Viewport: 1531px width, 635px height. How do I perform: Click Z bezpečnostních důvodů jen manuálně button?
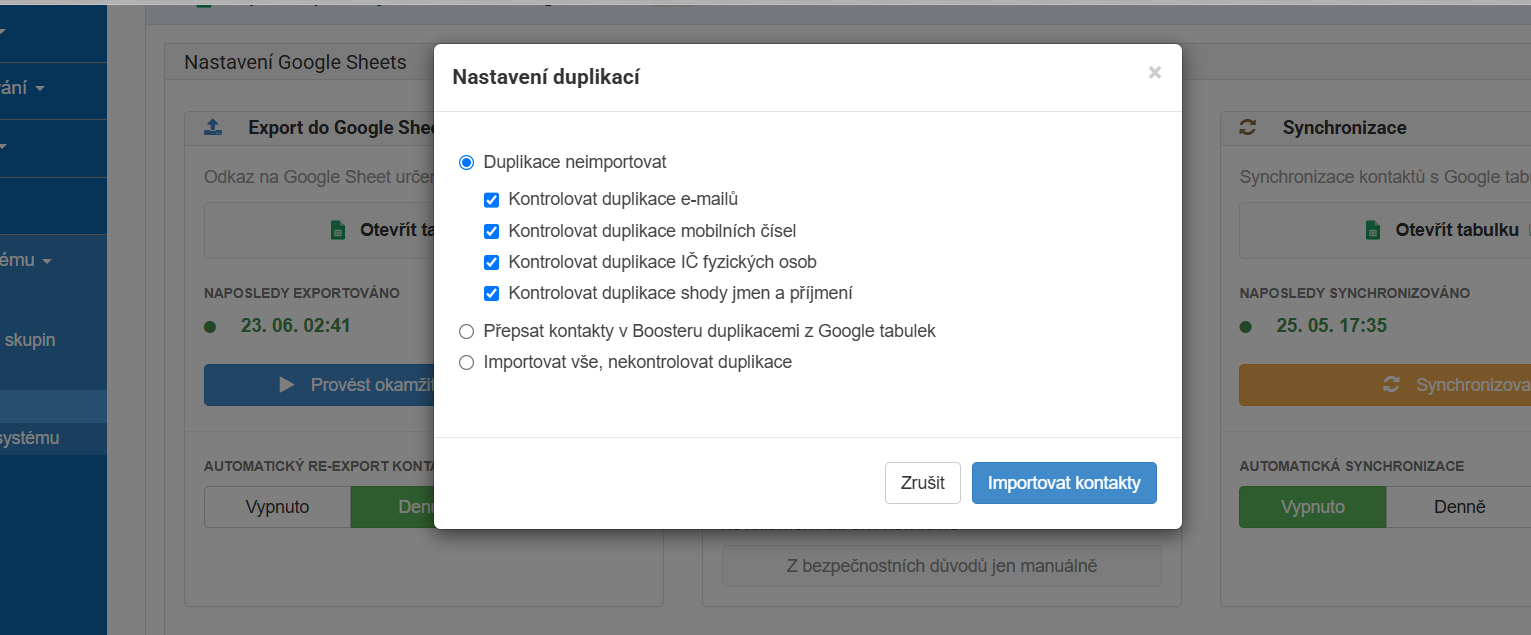click(x=941, y=566)
